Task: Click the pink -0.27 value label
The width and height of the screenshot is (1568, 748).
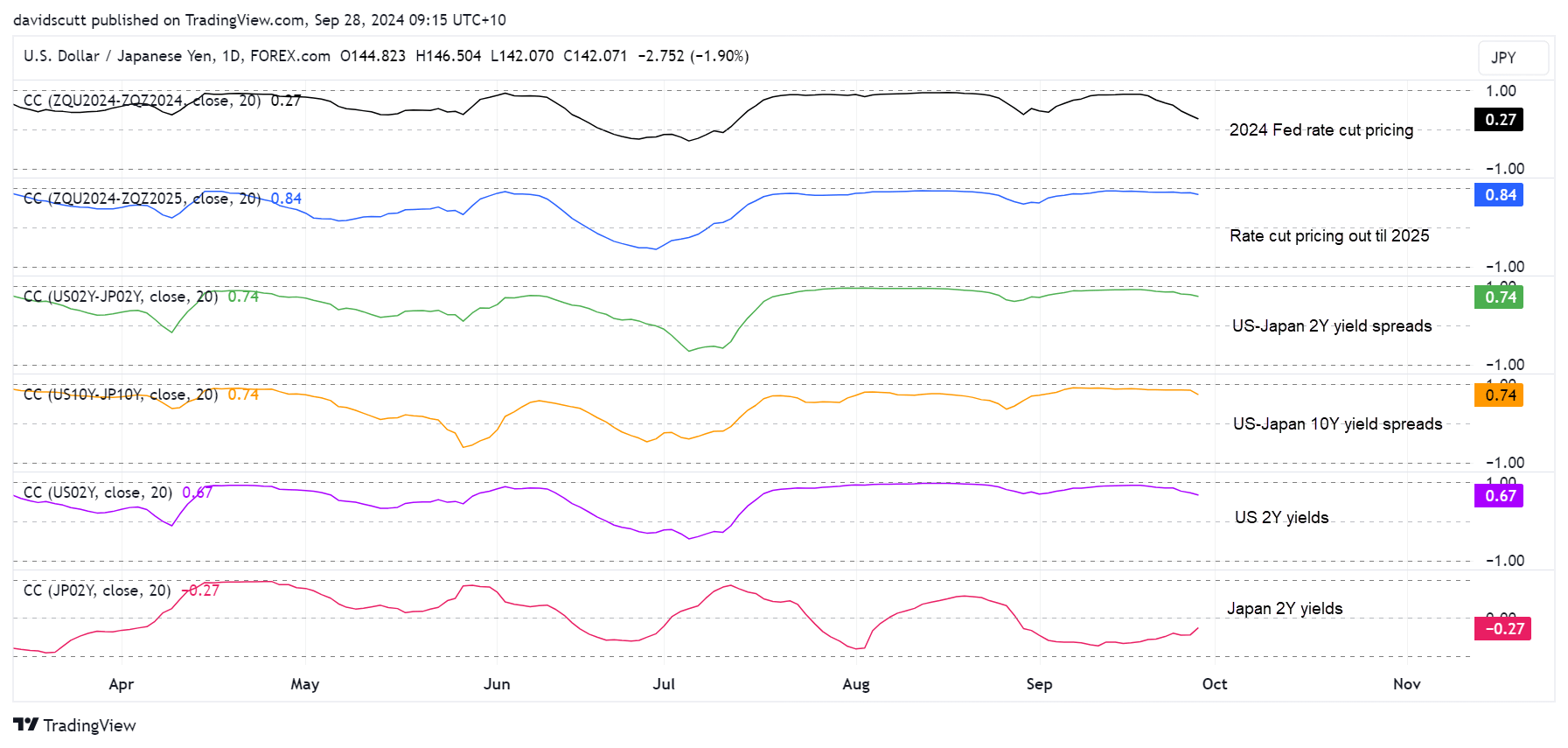Action: 1502,629
